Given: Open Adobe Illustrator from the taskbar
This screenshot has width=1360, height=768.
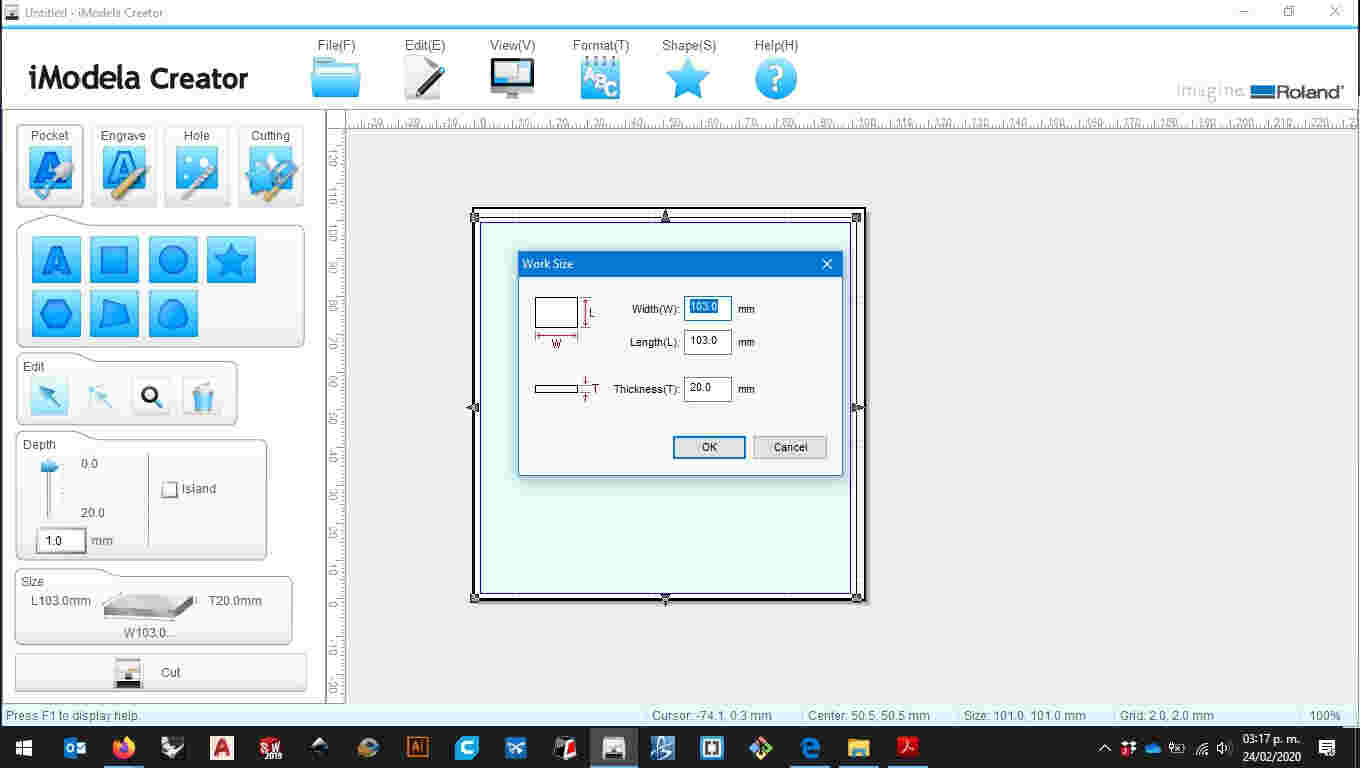Looking at the screenshot, I should click(x=418, y=747).
